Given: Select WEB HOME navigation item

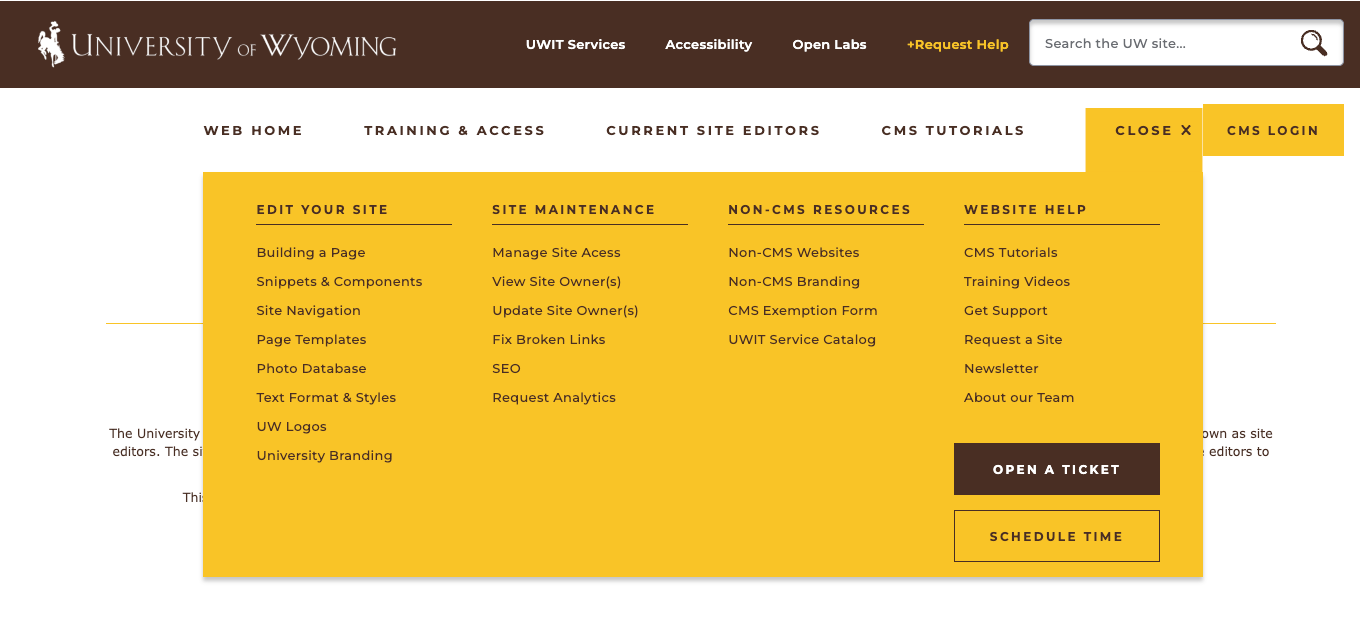Looking at the screenshot, I should 253,130.
